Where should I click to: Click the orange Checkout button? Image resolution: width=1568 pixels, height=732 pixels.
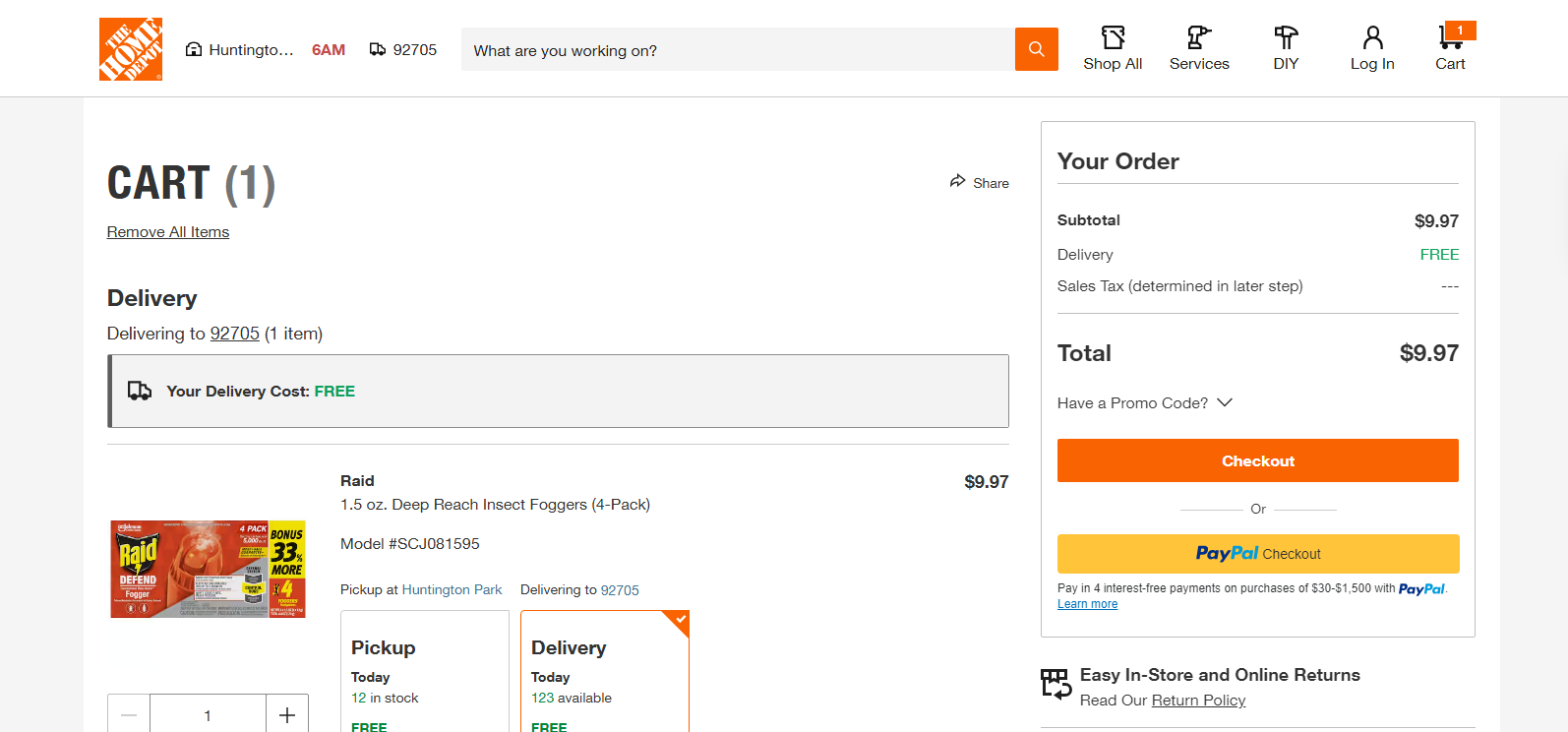[1258, 460]
